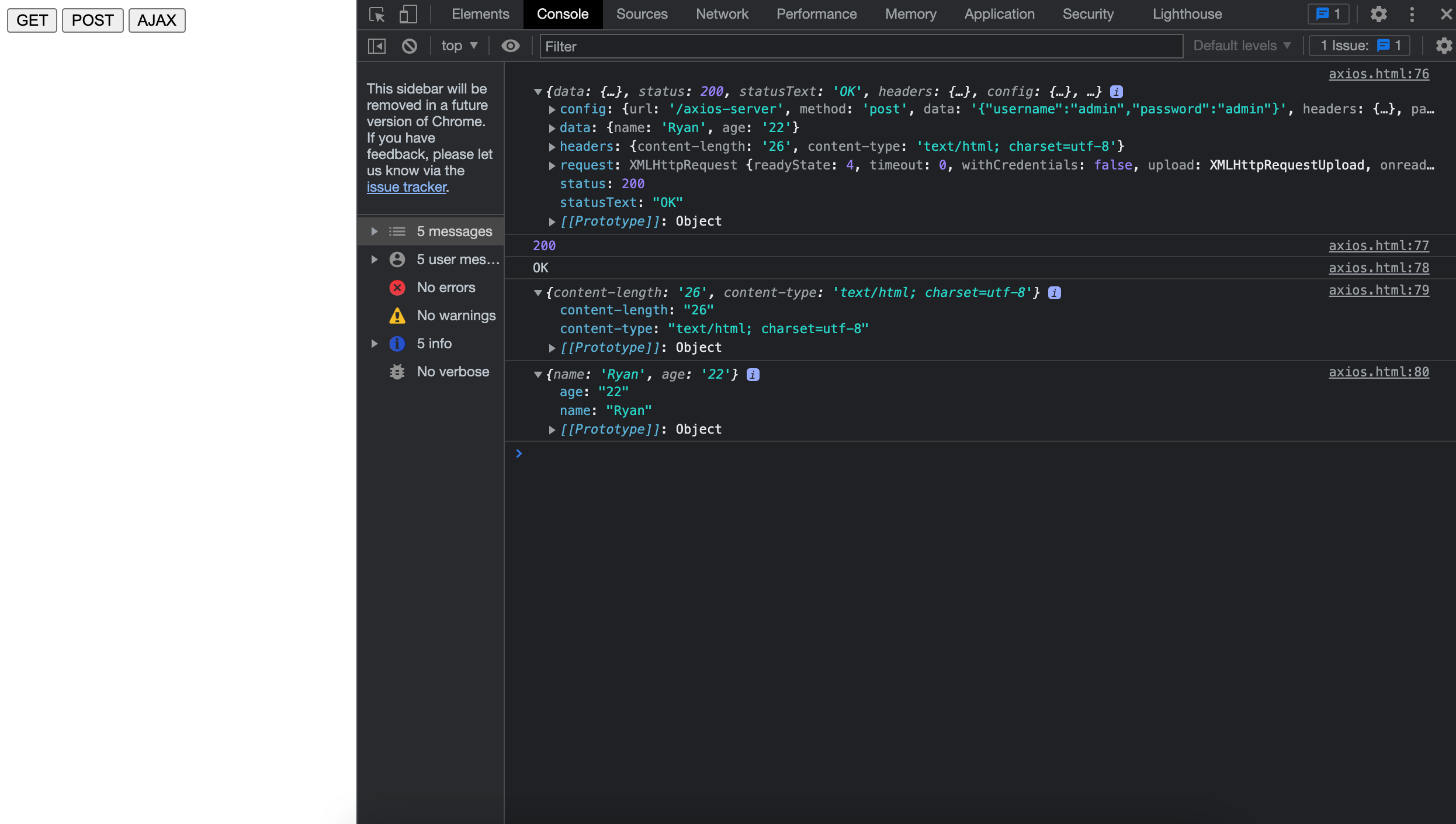Switch to the Network tab
Viewport: 1456px width, 824px height.
(x=722, y=14)
